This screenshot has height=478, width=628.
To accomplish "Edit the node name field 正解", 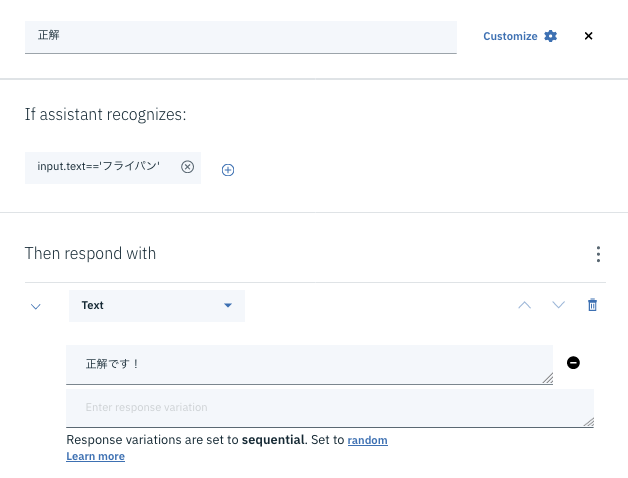I will pyautogui.click(x=240, y=36).
